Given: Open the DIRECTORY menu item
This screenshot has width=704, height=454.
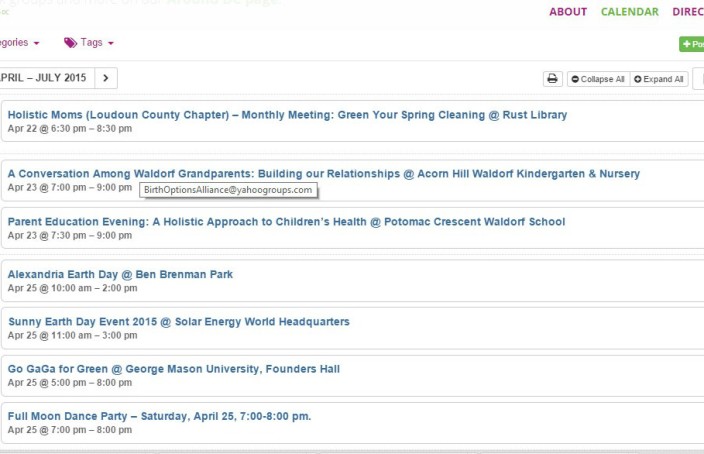Looking at the screenshot, I should click(x=688, y=12).
